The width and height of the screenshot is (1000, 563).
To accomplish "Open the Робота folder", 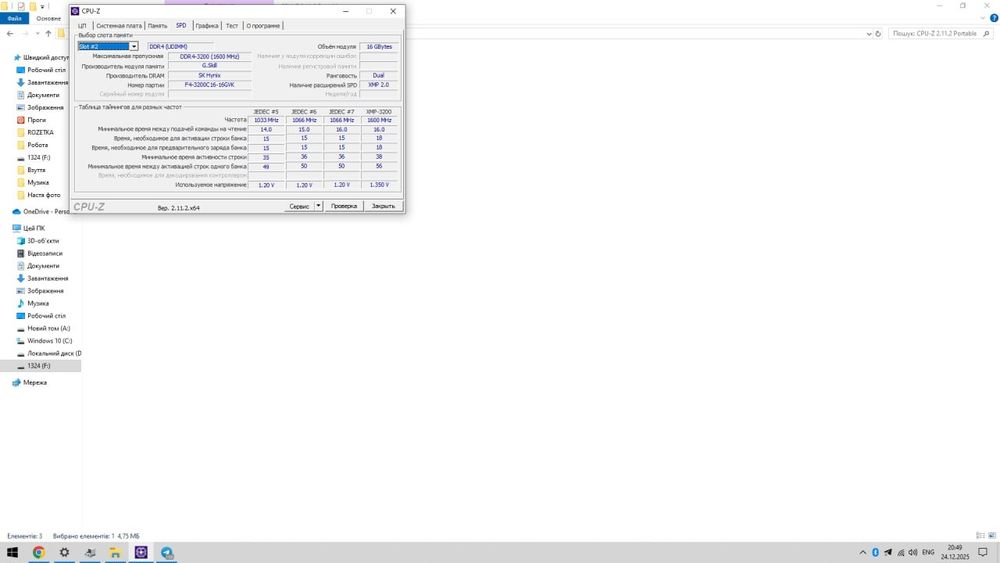I will click(x=38, y=145).
